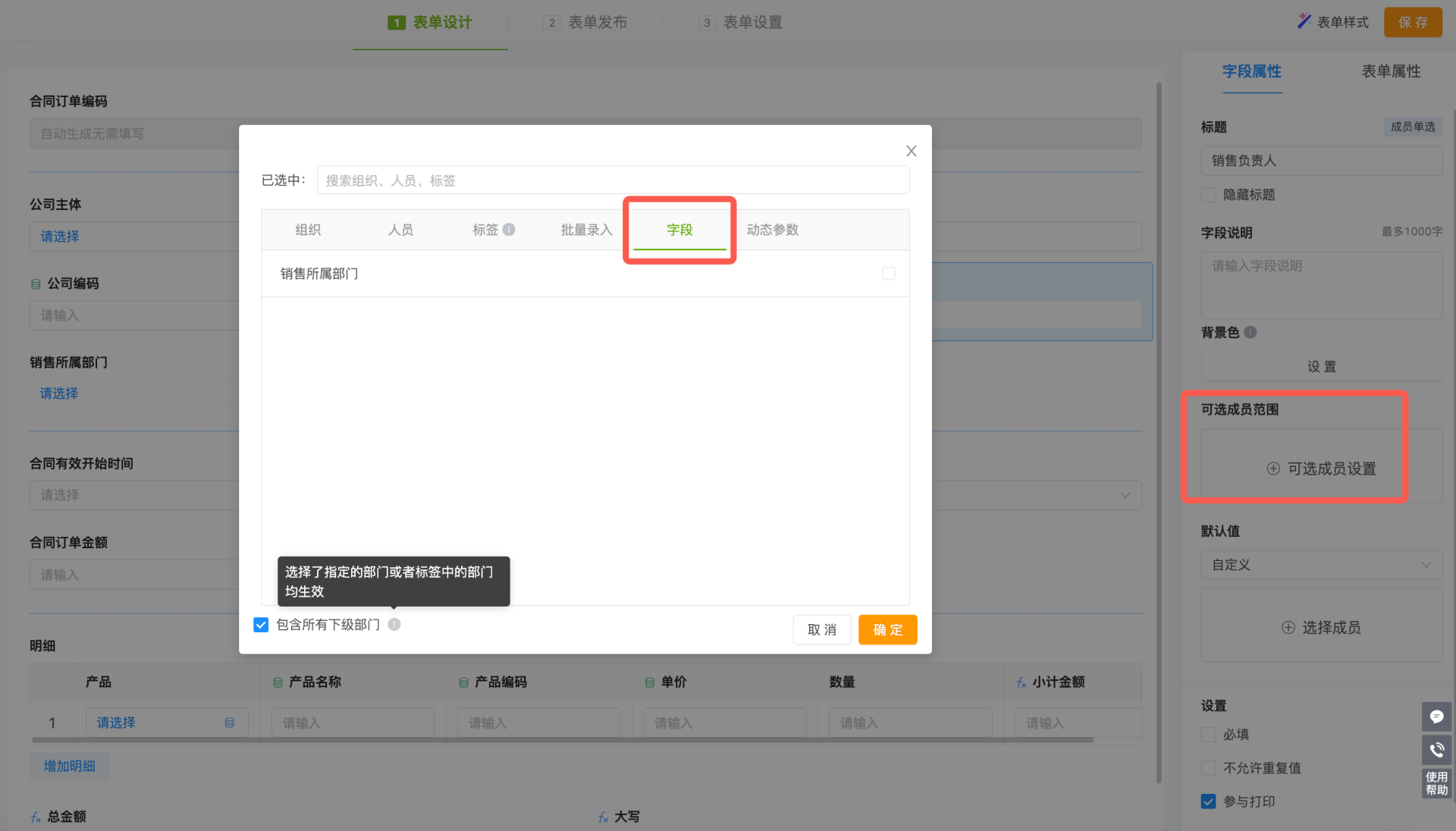Click the 表单样式 magic wand icon
Viewport: 1456px width, 831px height.
(1304, 21)
